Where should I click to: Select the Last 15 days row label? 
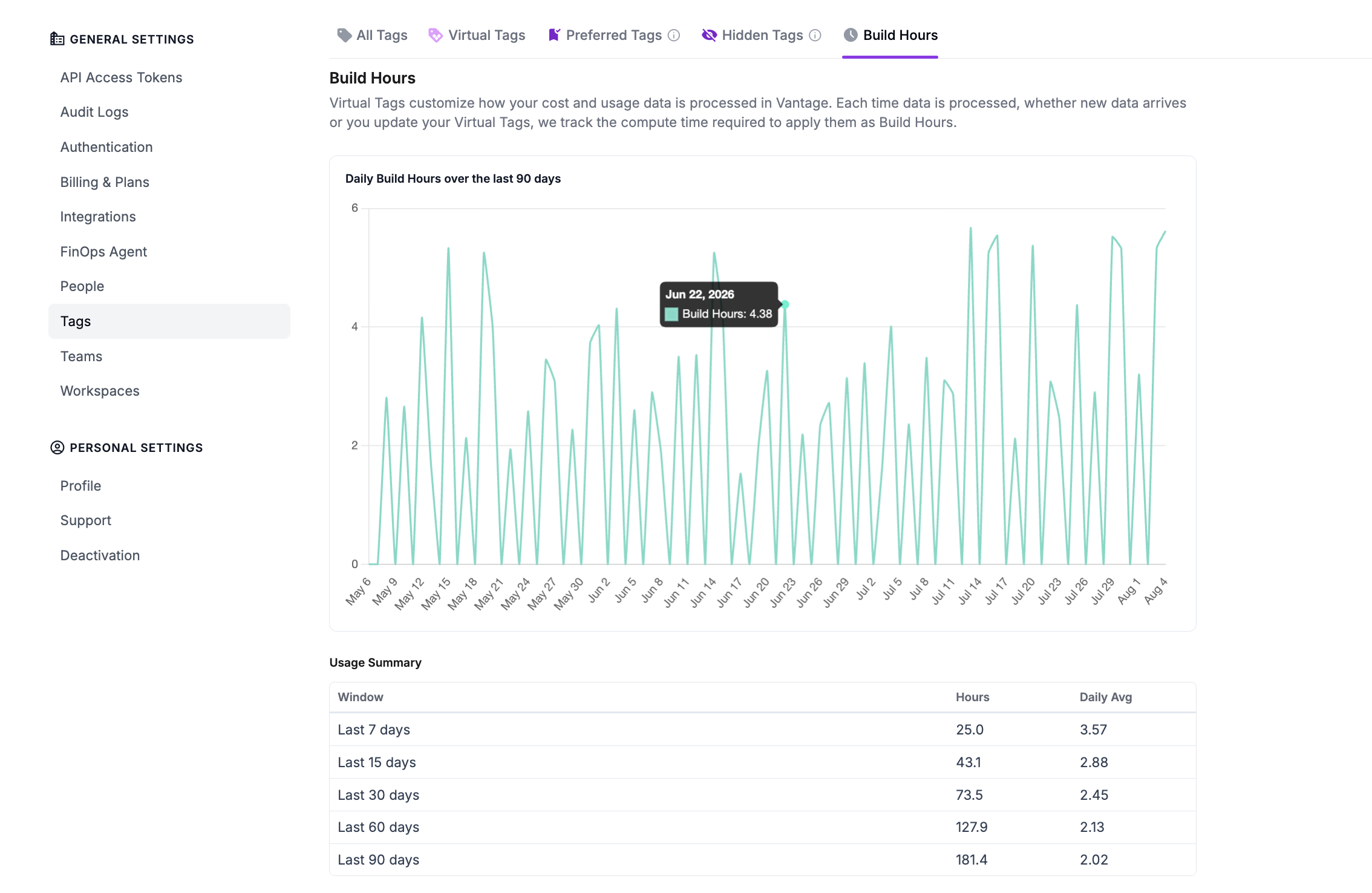click(377, 762)
